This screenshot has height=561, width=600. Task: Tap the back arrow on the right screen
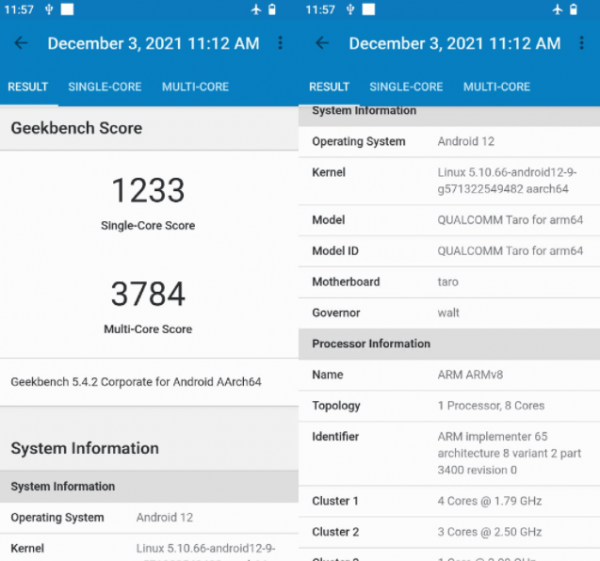point(322,44)
